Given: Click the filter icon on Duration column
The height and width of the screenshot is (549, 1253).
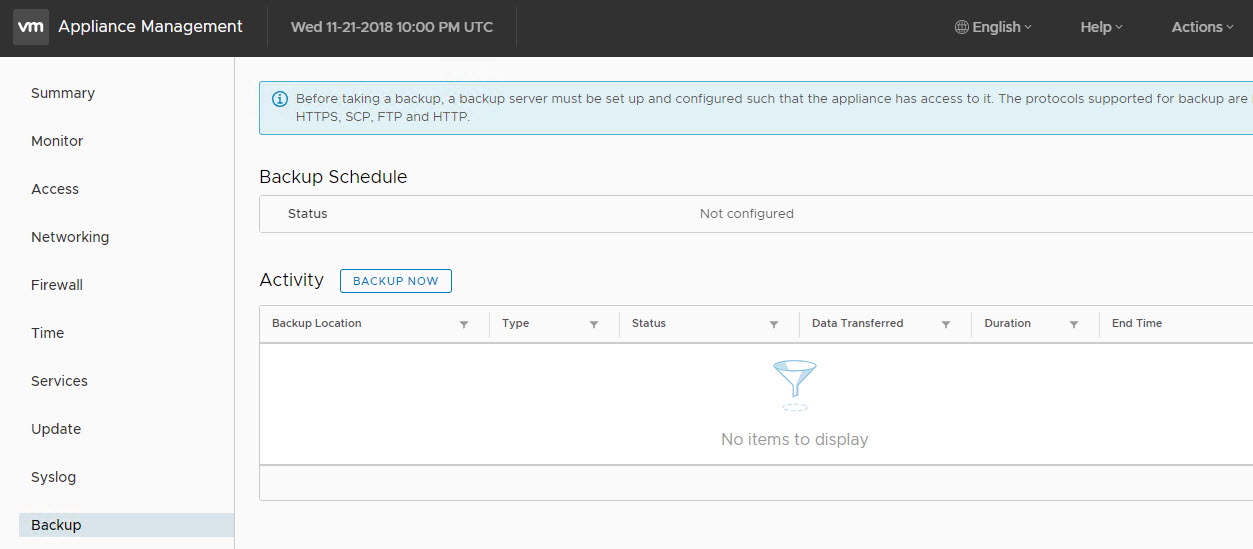Looking at the screenshot, I should click(1074, 324).
